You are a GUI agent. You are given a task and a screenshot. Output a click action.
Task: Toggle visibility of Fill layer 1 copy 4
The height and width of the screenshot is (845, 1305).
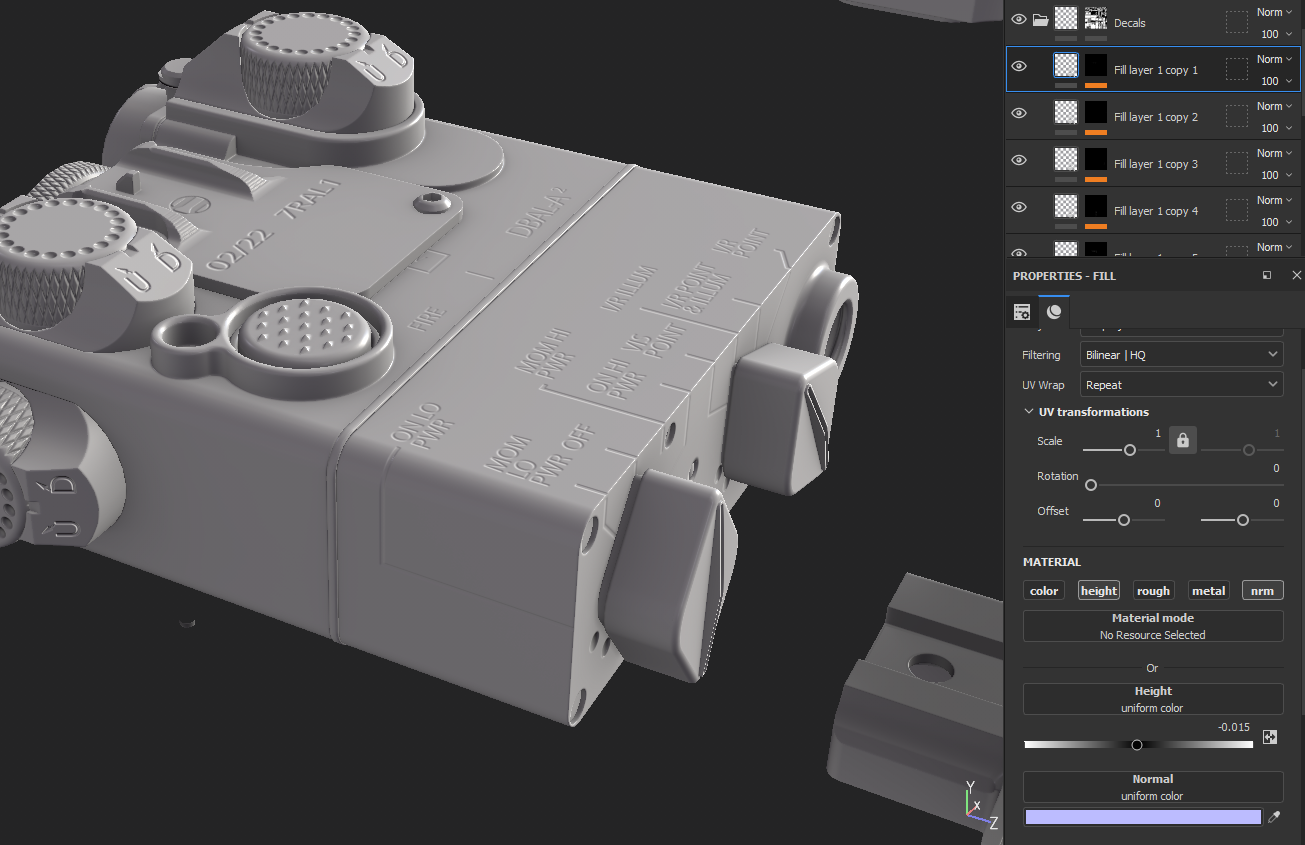1019,207
